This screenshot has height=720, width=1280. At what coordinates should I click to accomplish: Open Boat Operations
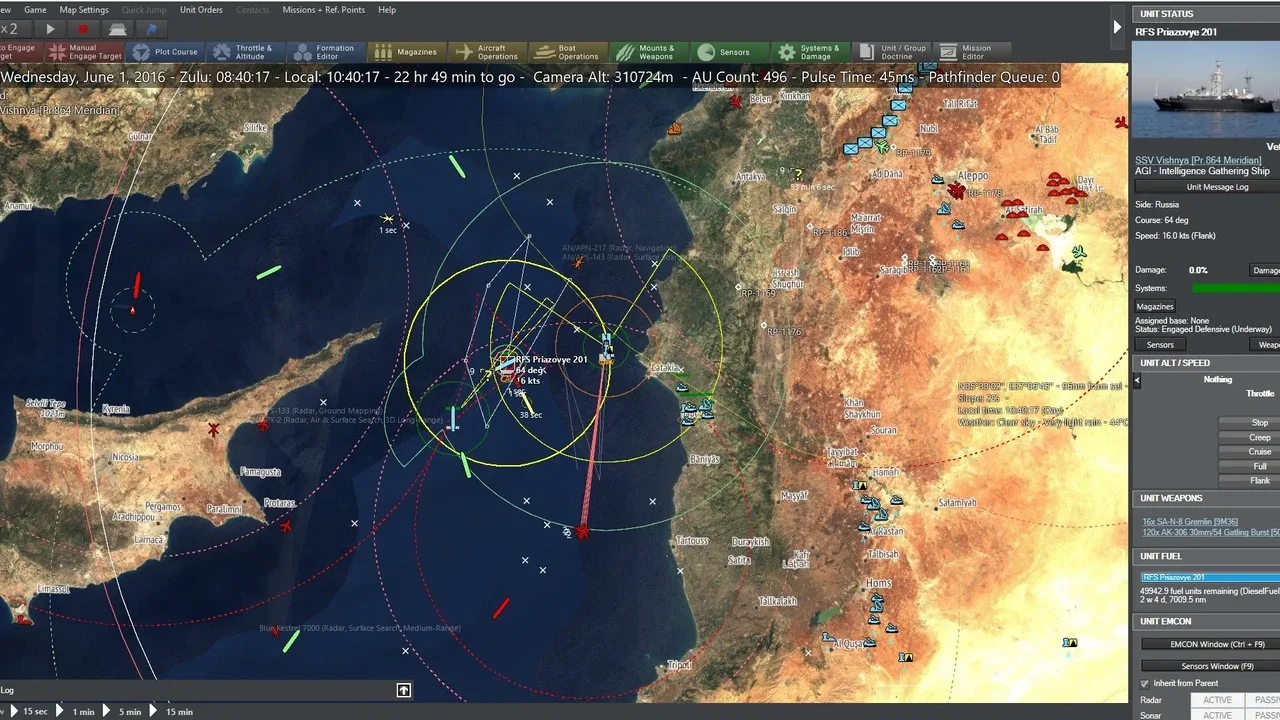click(568, 52)
